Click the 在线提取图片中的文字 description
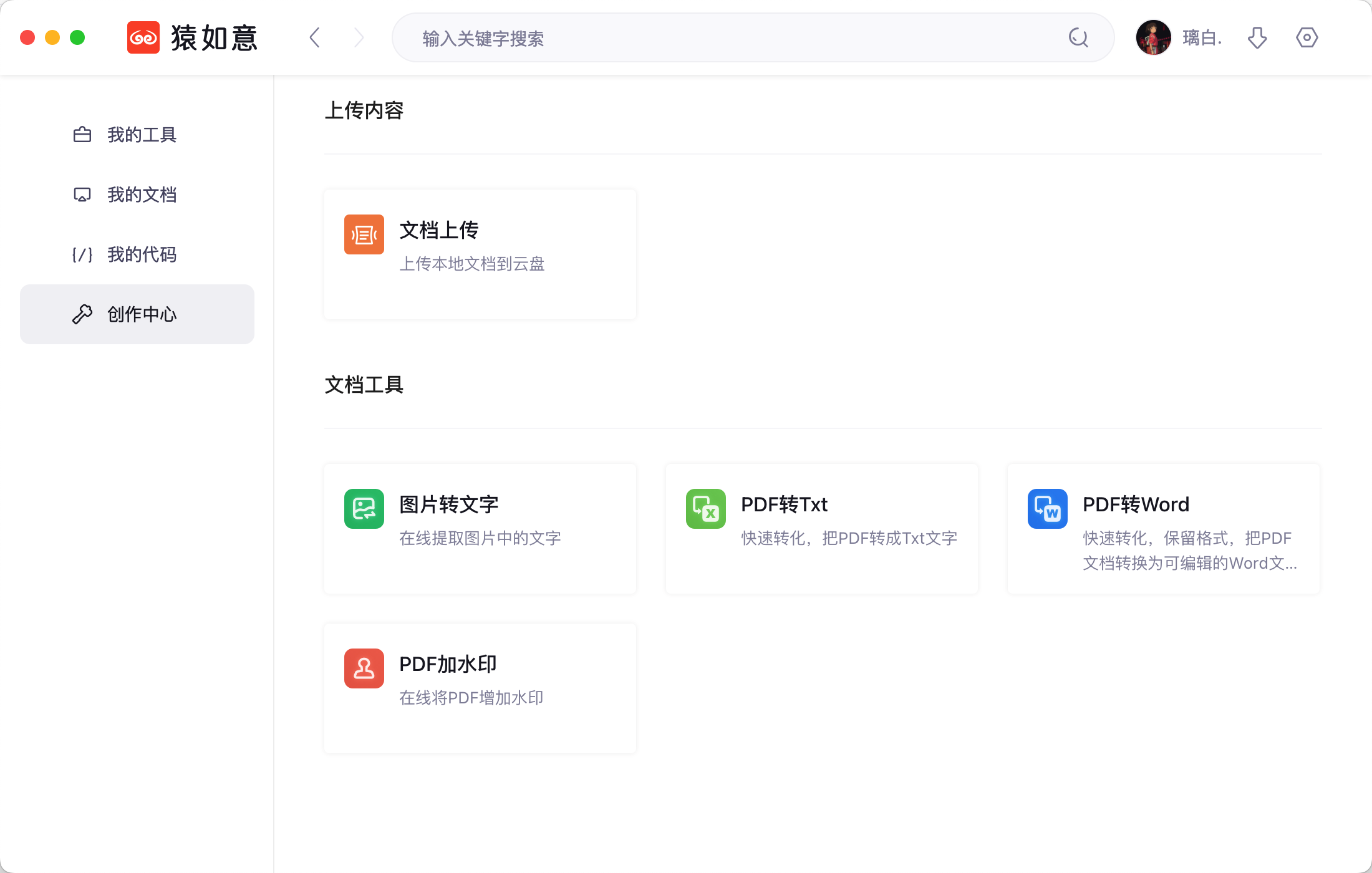The image size is (1372, 873). click(x=480, y=538)
